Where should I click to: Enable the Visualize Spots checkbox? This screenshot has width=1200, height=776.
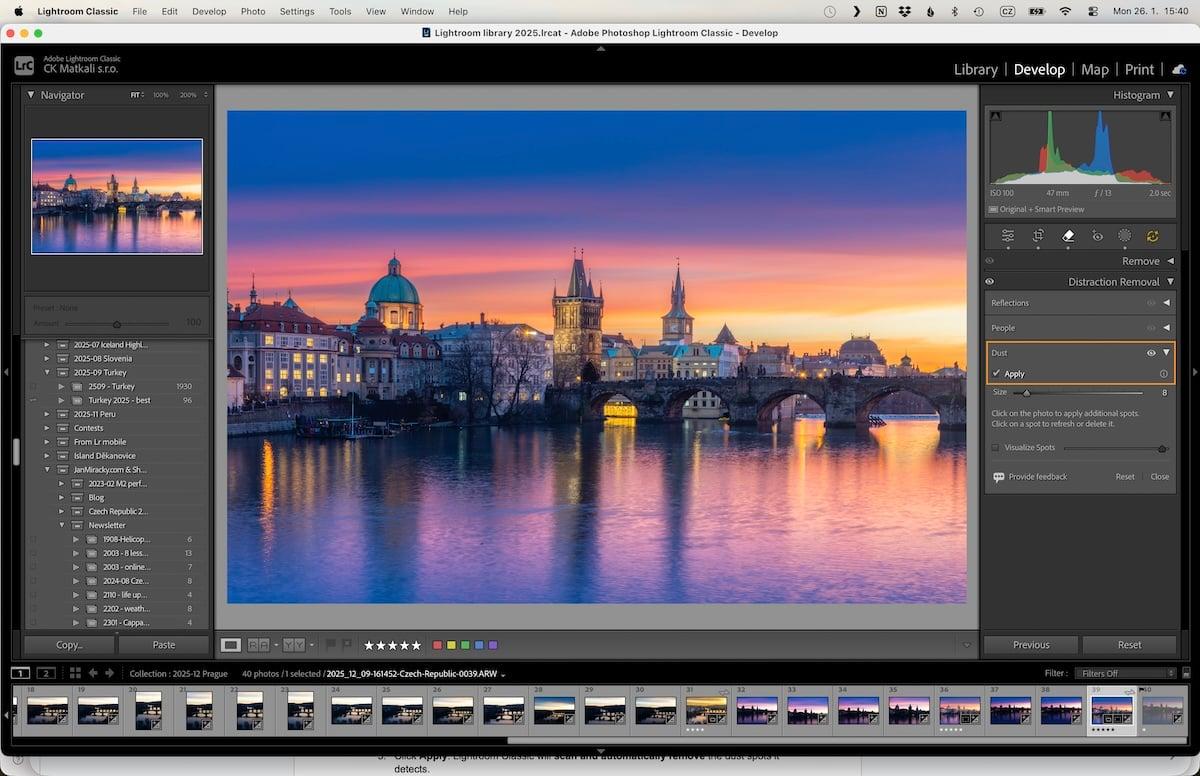(x=995, y=448)
